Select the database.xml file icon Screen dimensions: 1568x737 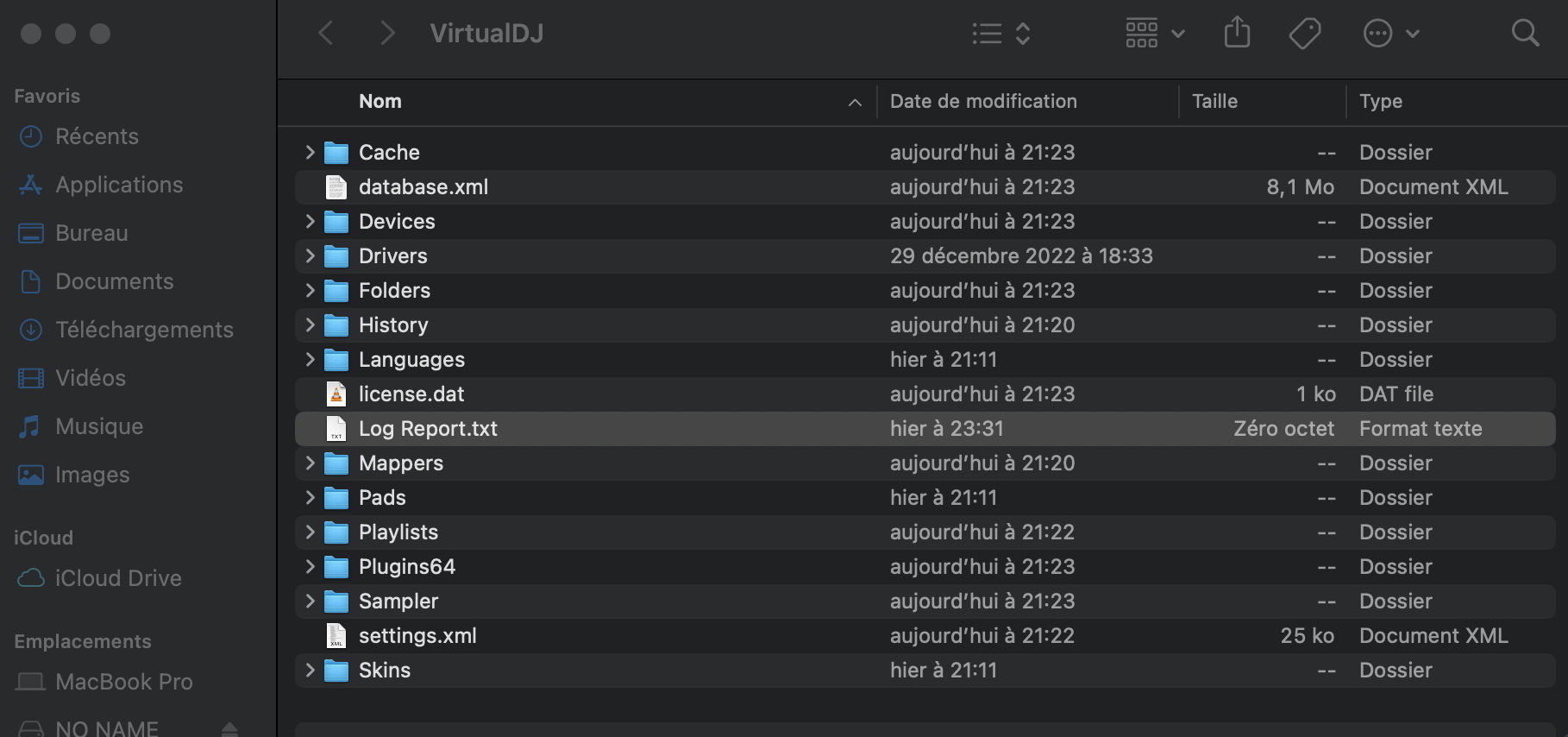336,186
